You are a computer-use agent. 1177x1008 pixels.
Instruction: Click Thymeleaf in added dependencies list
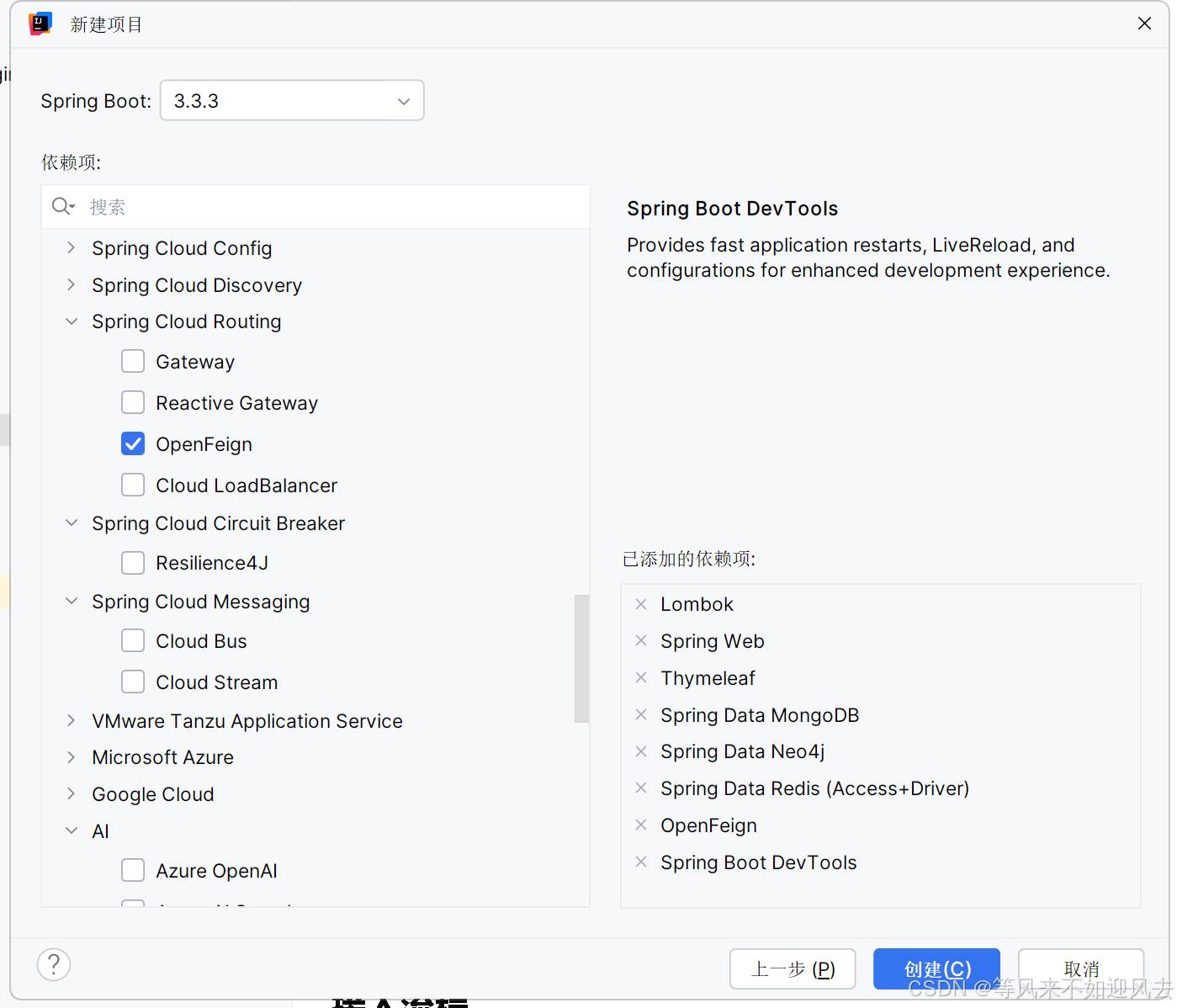click(x=708, y=678)
